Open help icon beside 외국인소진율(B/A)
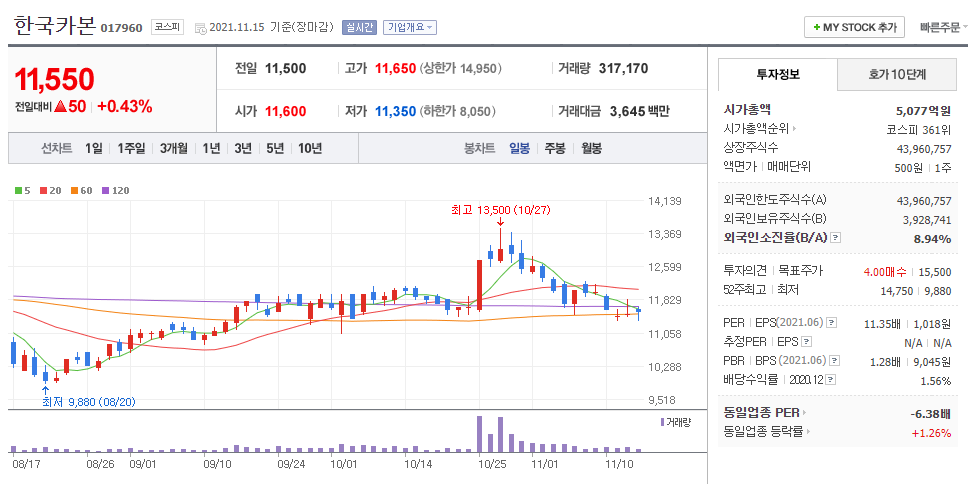 coord(836,237)
